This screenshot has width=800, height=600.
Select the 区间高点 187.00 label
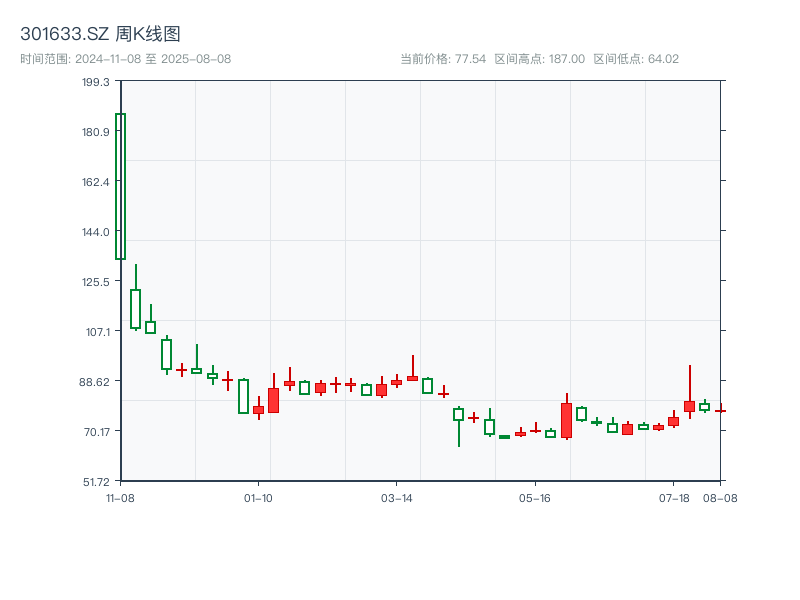540,59
